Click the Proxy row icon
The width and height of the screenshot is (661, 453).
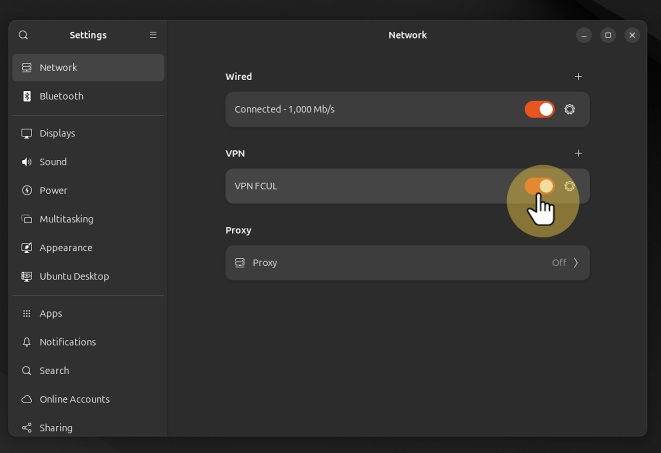pyautogui.click(x=239, y=263)
